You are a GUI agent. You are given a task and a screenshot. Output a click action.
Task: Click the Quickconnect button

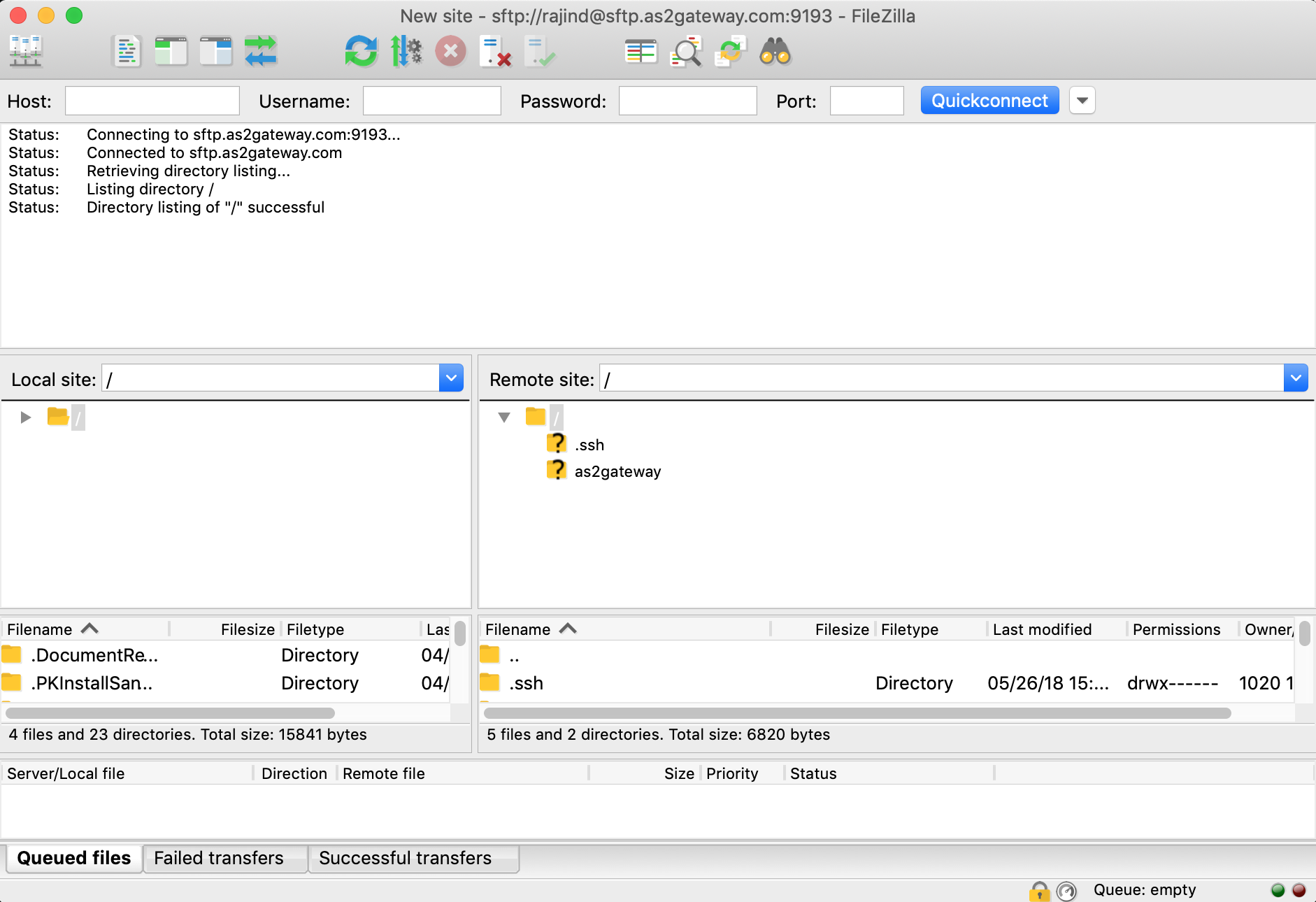coord(989,101)
